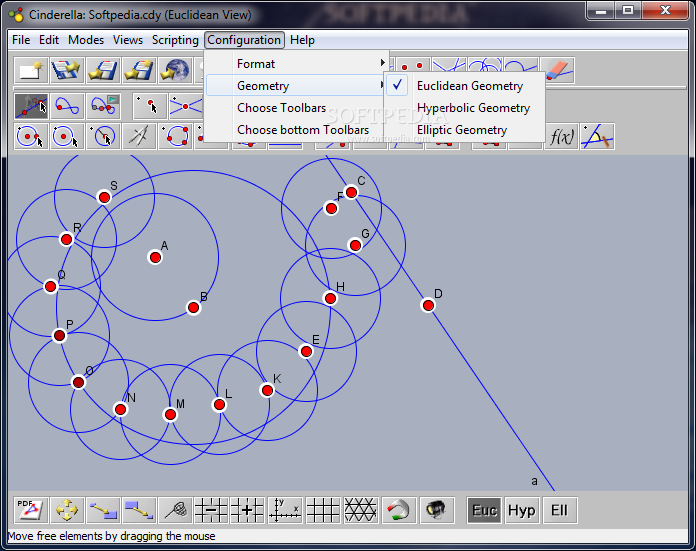Toggle the magnet snap-to-grid icon
Screen dimensions: 696x551
pyautogui.click(x=399, y=510)
